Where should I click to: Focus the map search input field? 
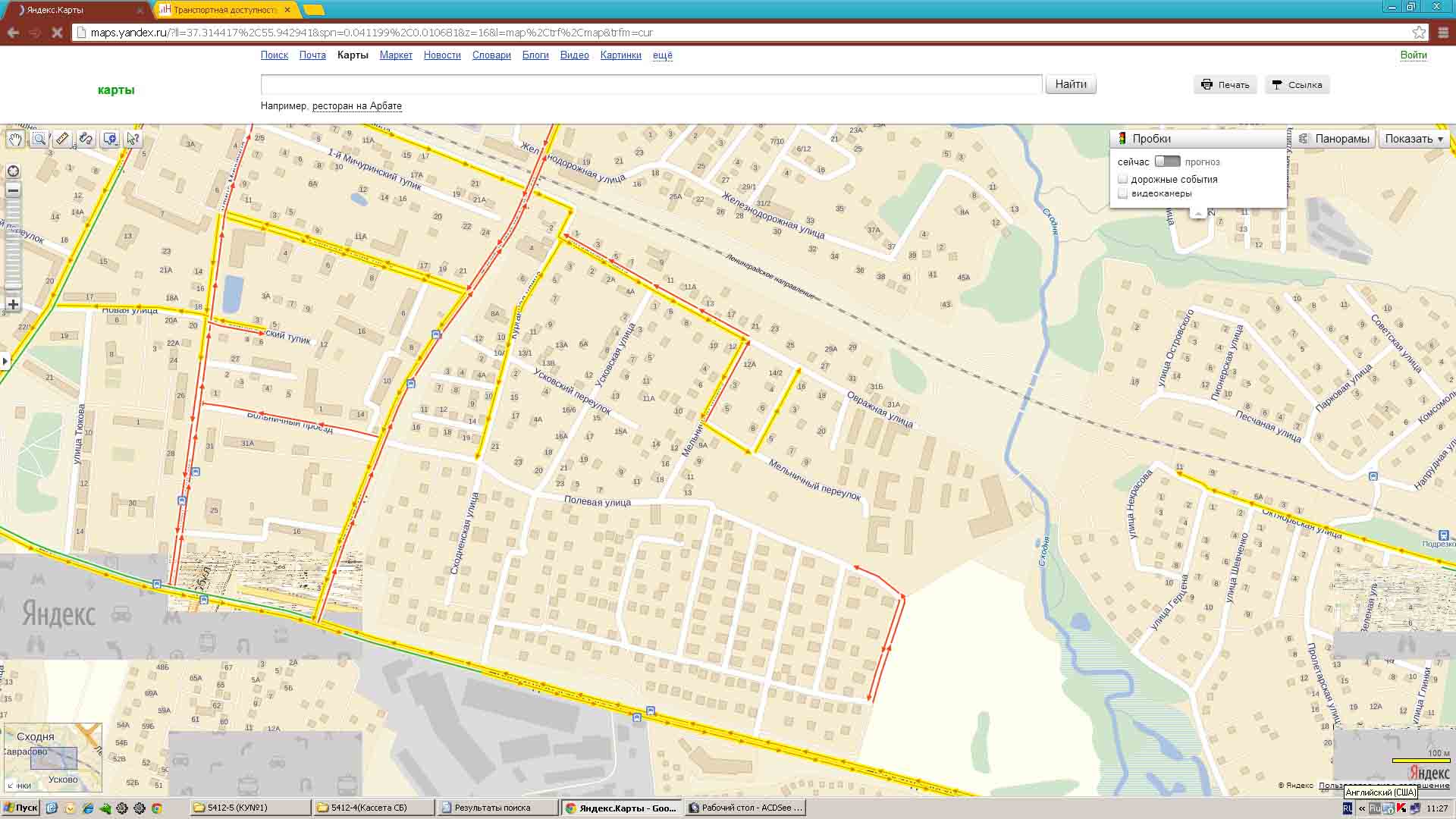point(651,84)
